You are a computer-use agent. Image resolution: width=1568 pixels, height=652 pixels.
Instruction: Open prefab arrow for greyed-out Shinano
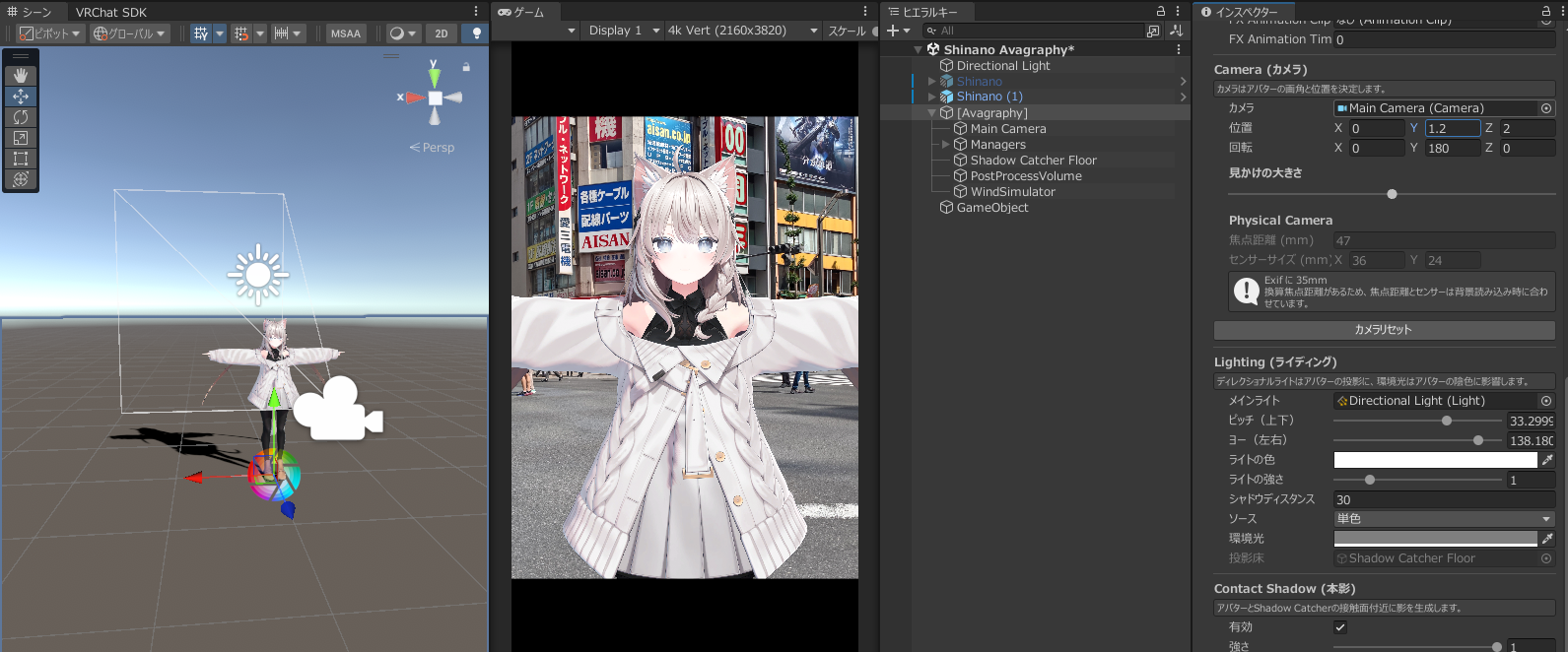(1183, 82)
